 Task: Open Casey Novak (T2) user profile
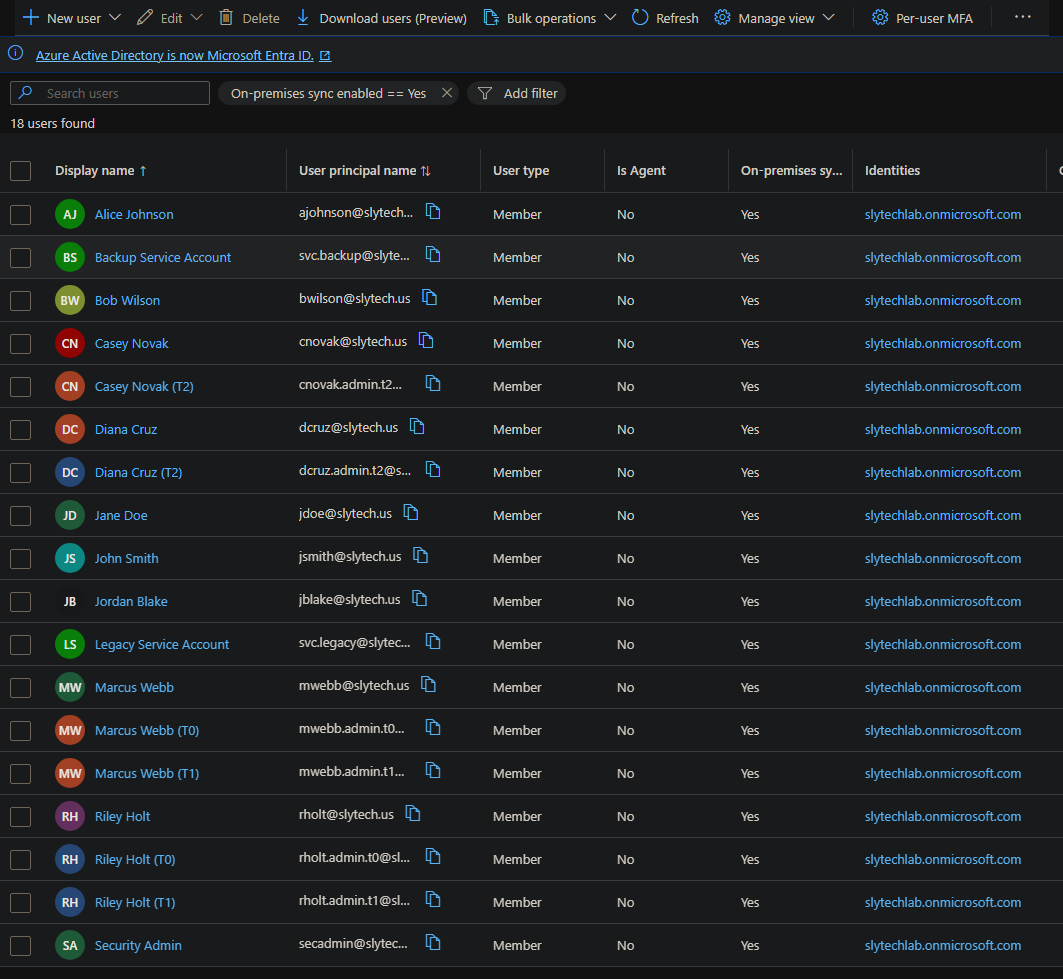click(x=144, y=386)
